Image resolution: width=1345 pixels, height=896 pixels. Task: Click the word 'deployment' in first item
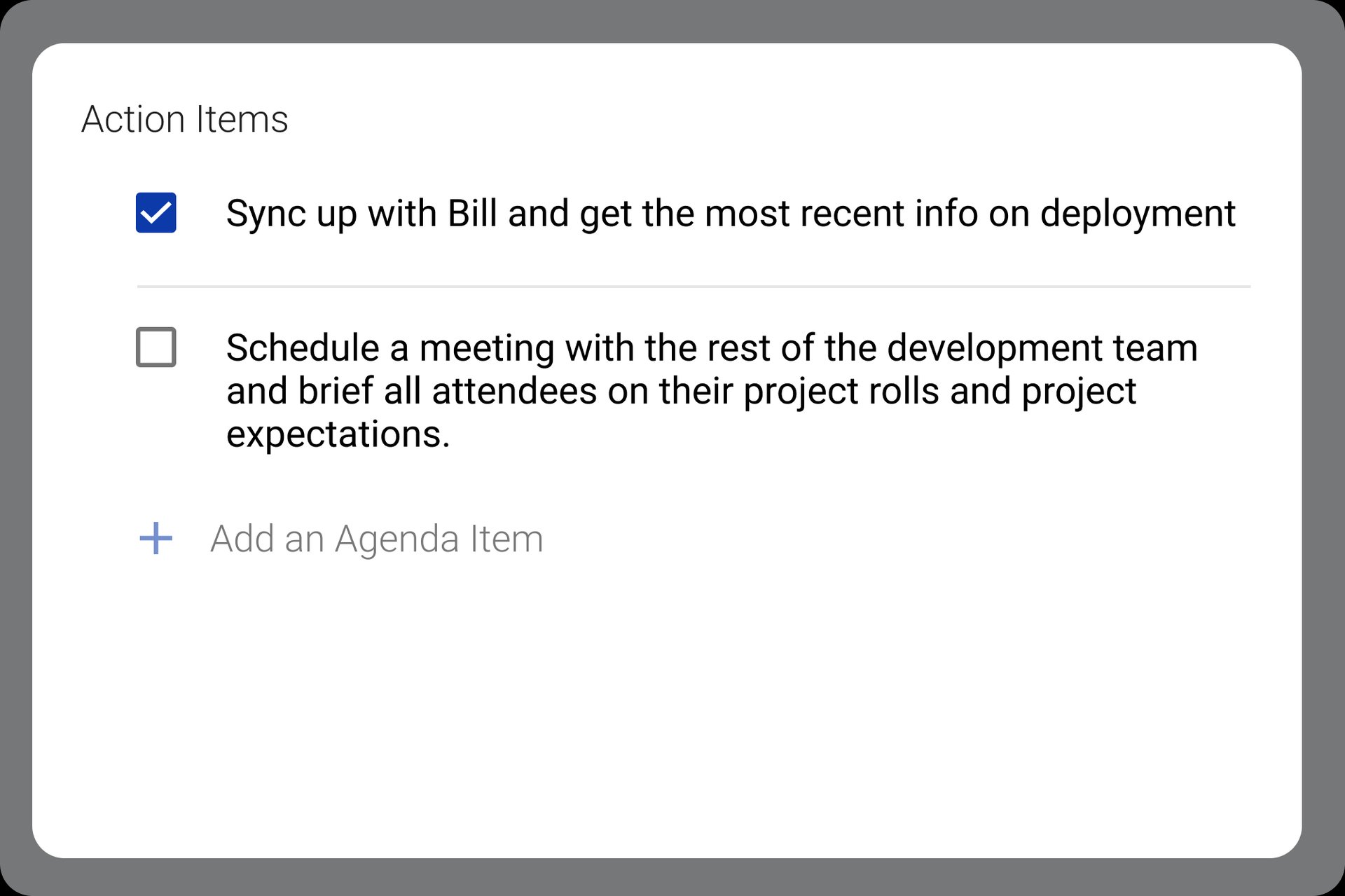point(1138,214)
